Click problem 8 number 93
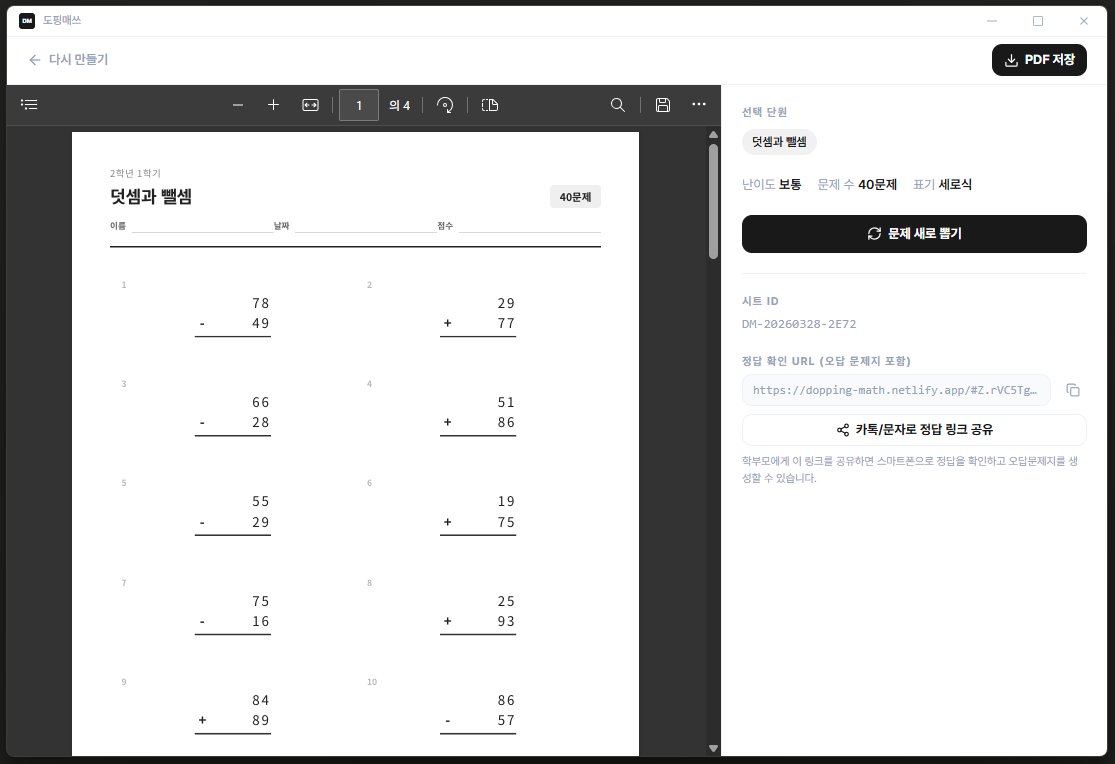 (x=506, y=621)
